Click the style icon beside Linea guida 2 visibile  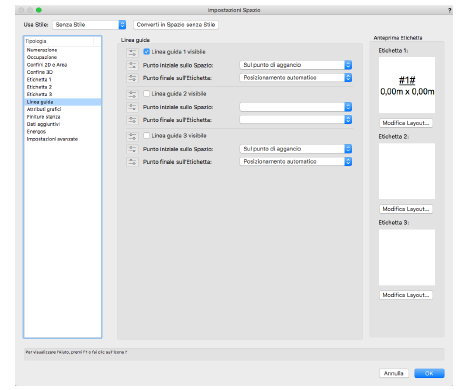click(x=132, y=95)
